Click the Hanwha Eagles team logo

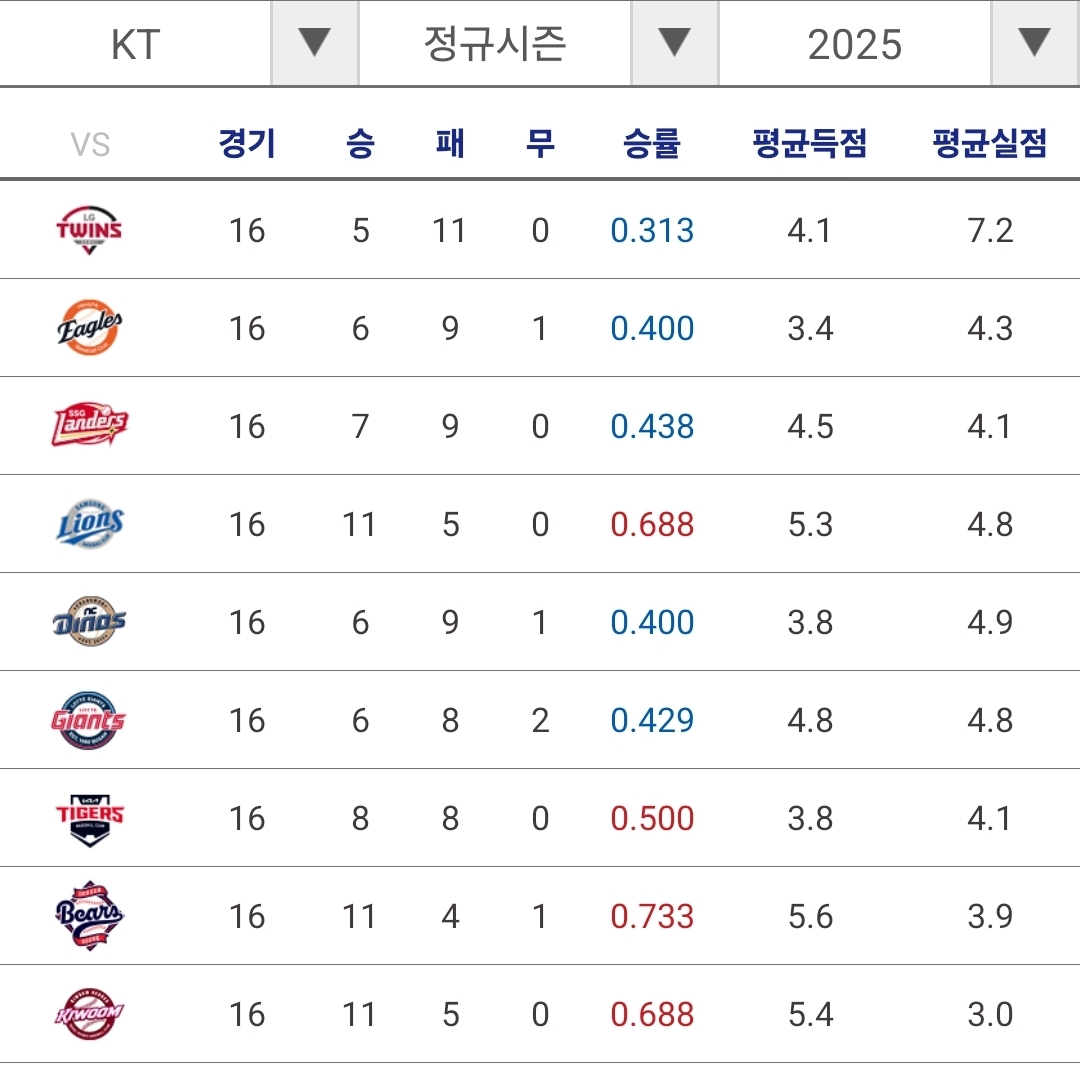[90, 328]
